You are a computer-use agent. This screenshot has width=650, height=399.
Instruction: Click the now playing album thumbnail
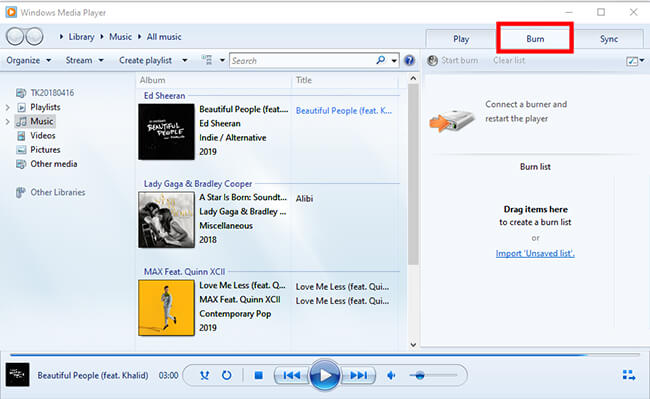(17, 375)
